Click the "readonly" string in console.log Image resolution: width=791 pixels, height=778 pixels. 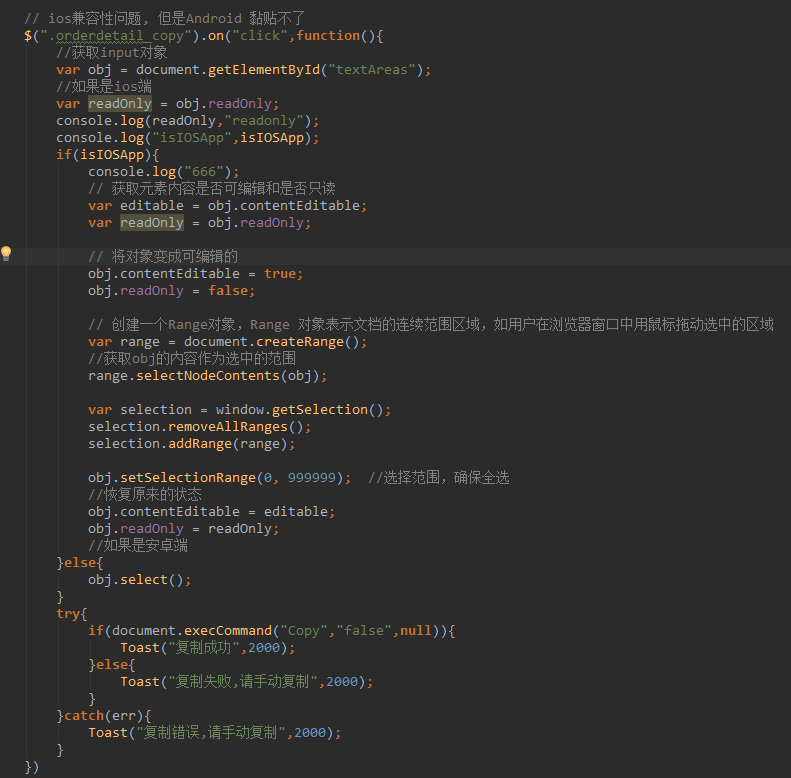(x=264, y=121)
